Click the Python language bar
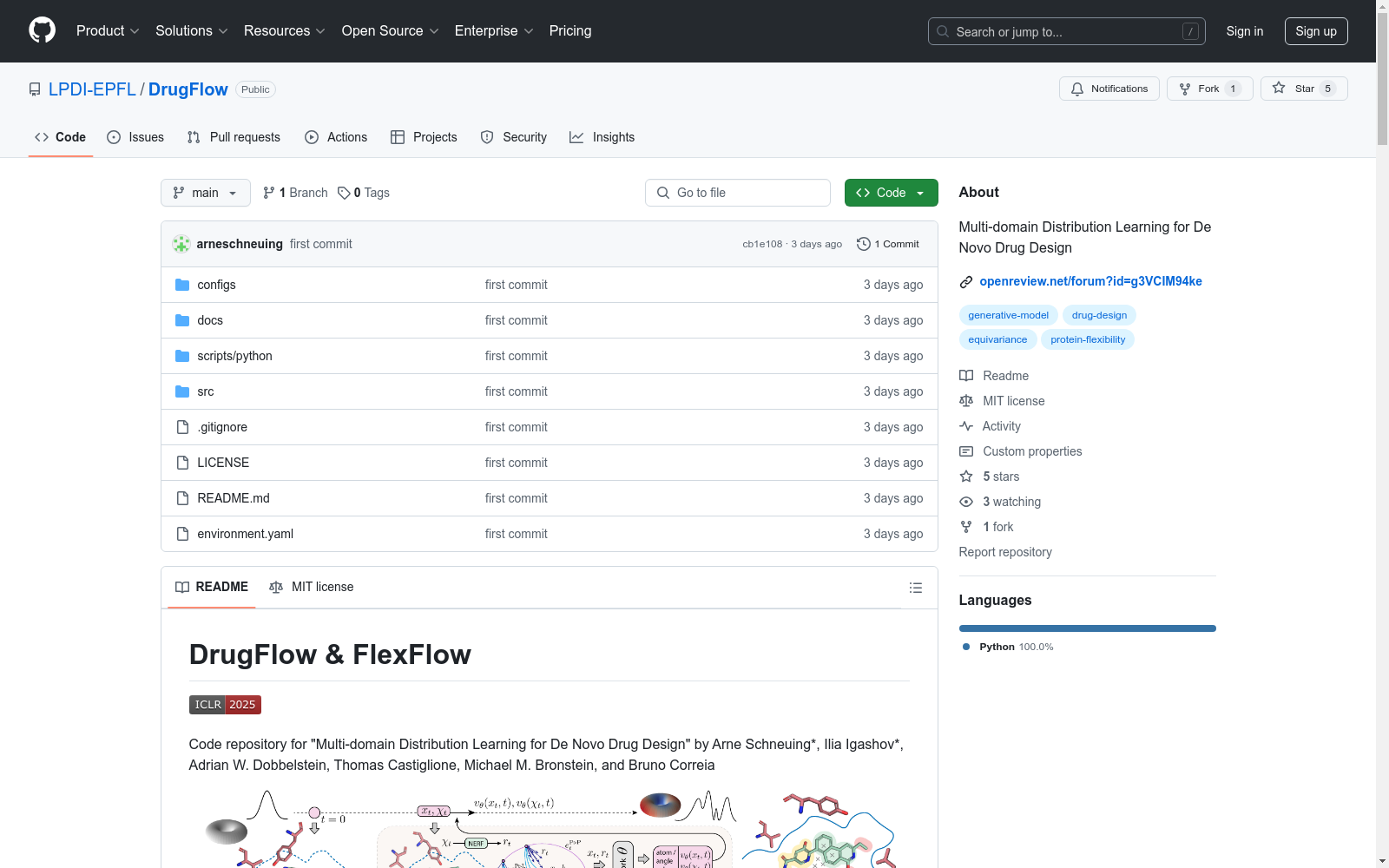Image resolution: width=1389 pixels, height=868 pixels. pos(1088,628)
